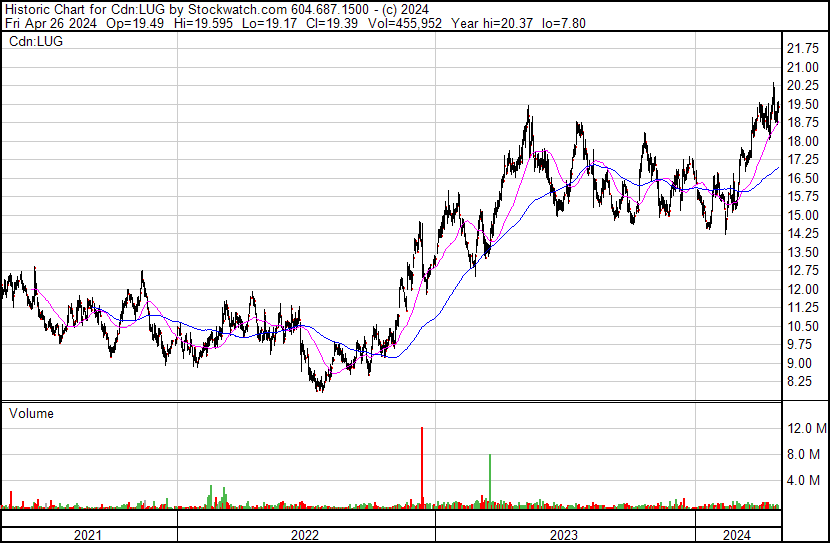
Task: Click the 4.0 M volume axis label
Action: (x=804, y=481)
